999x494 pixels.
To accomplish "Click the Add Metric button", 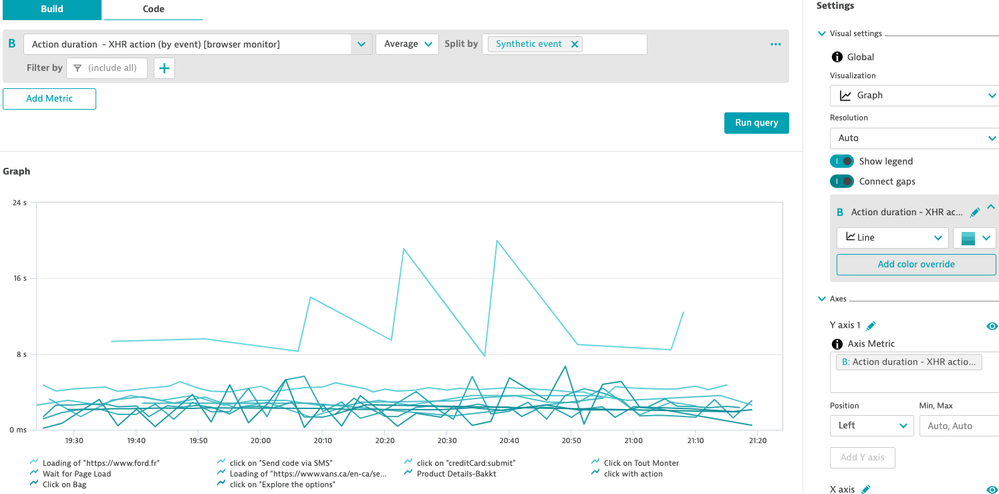I will [x=50, y=98].
